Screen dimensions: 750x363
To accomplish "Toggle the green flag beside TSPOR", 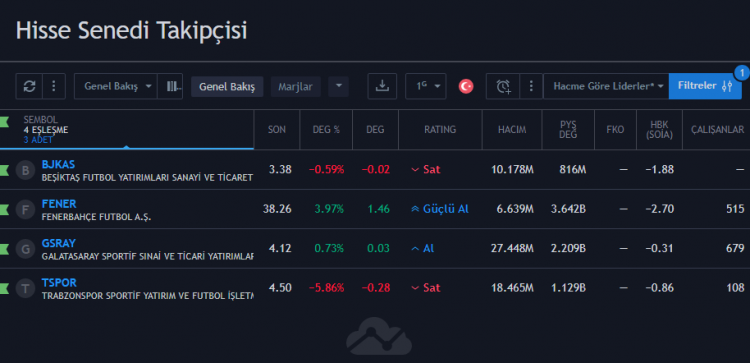I will (4, 288).
